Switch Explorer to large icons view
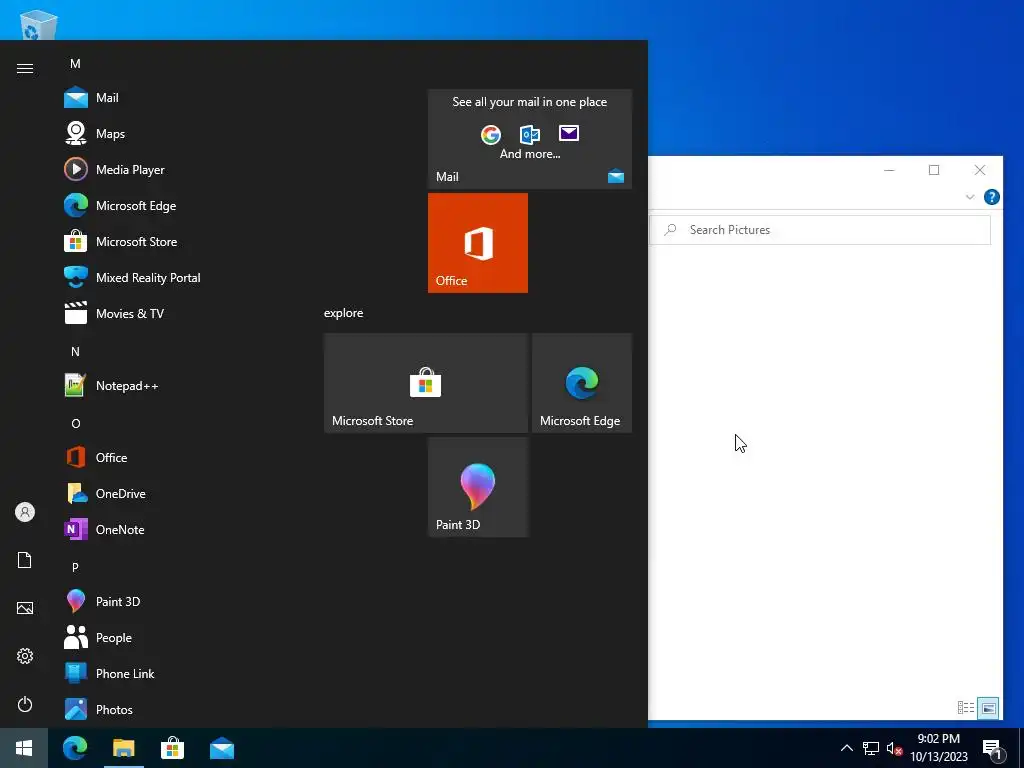Viewport: 1024px width, 768px height. pyautogui.click(x=988, y=708)
